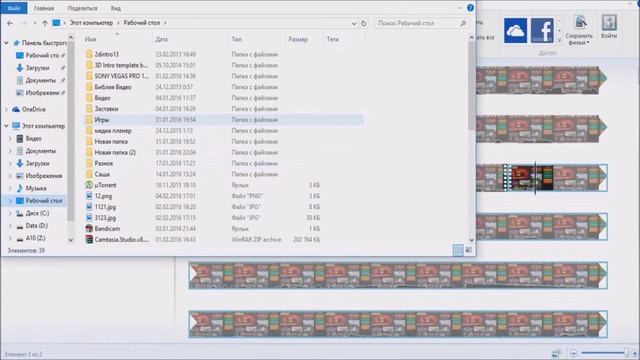
Task: Click Этот компьютер in the address bar
Action: click(x=91, y=23)
